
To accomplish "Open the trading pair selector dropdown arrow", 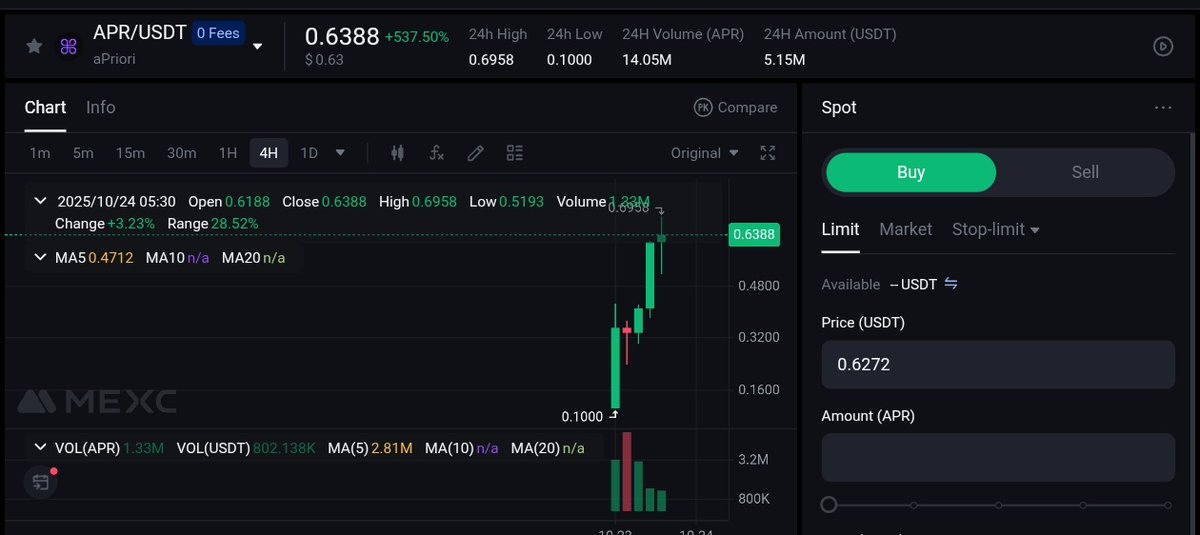I will click(x=258, y=46).
